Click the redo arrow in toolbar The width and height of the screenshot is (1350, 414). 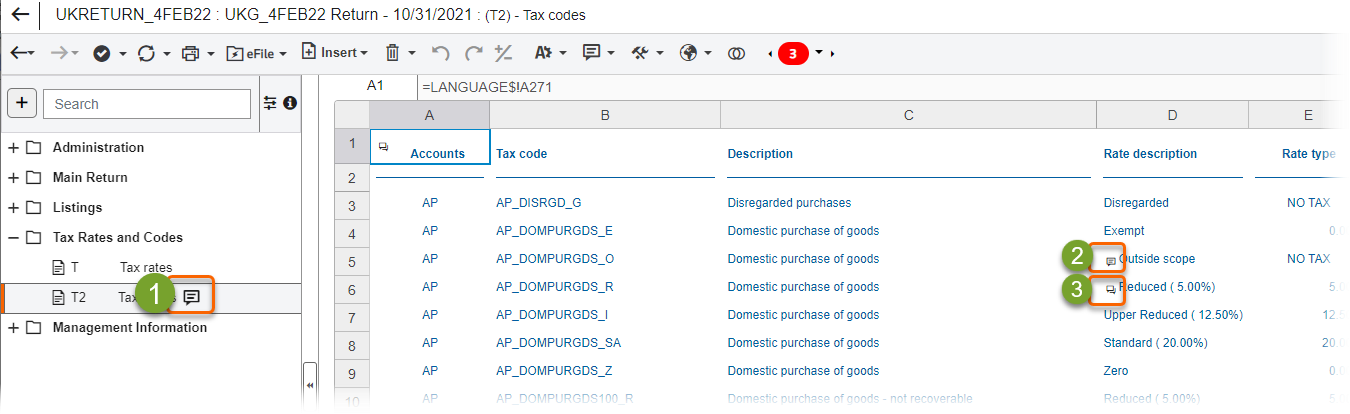pos(473,53)
